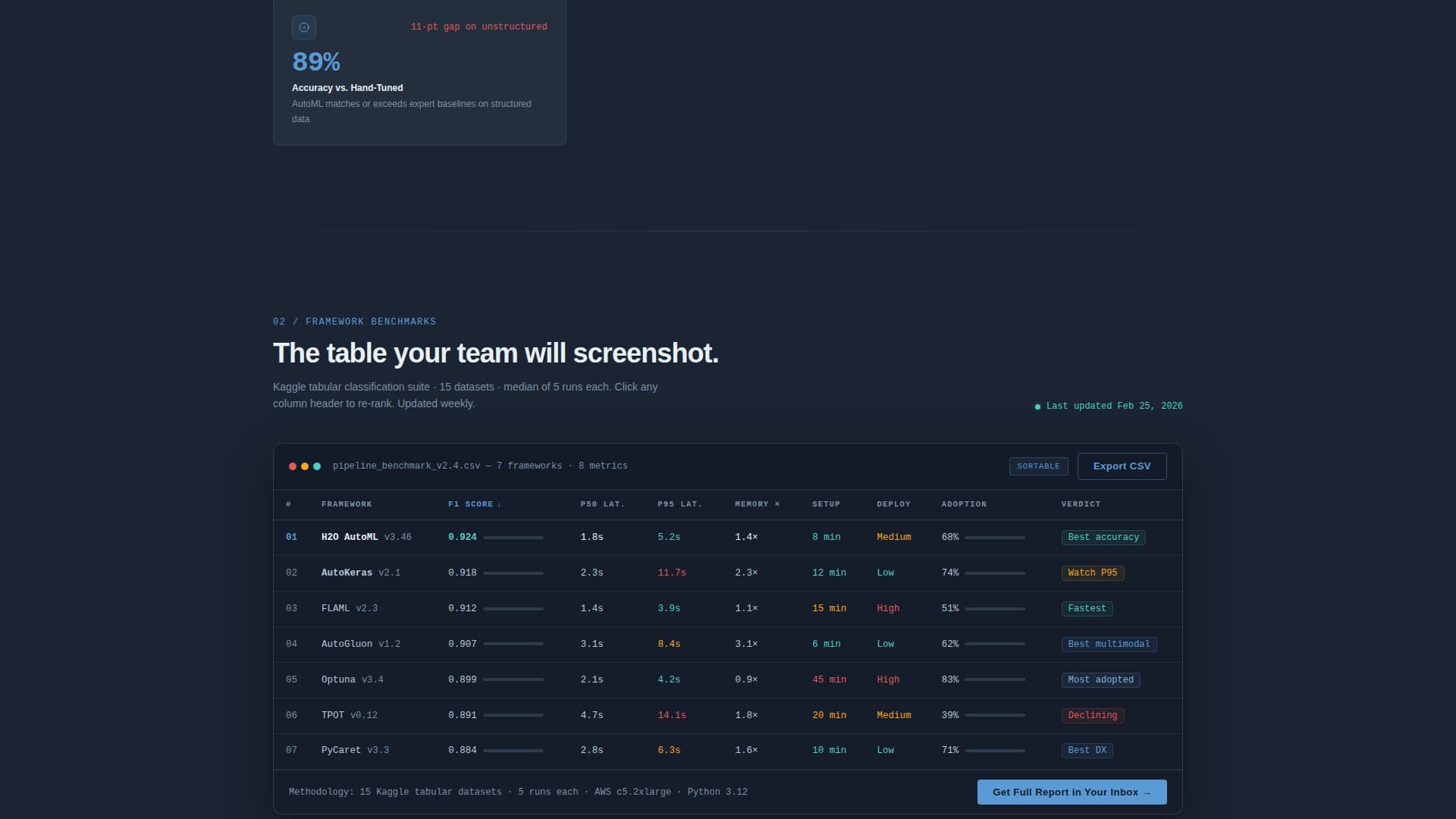
Task: Click the SORTABLE badge
Action: (1038, 466)
